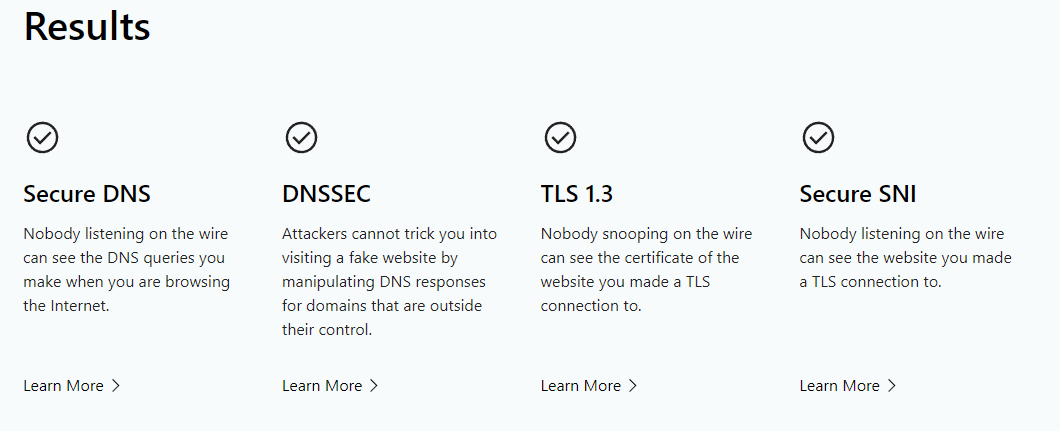Click the DNSSEC description about fake websites
1060x431 pixels.
pyautogui.click(x=389, y=282)
